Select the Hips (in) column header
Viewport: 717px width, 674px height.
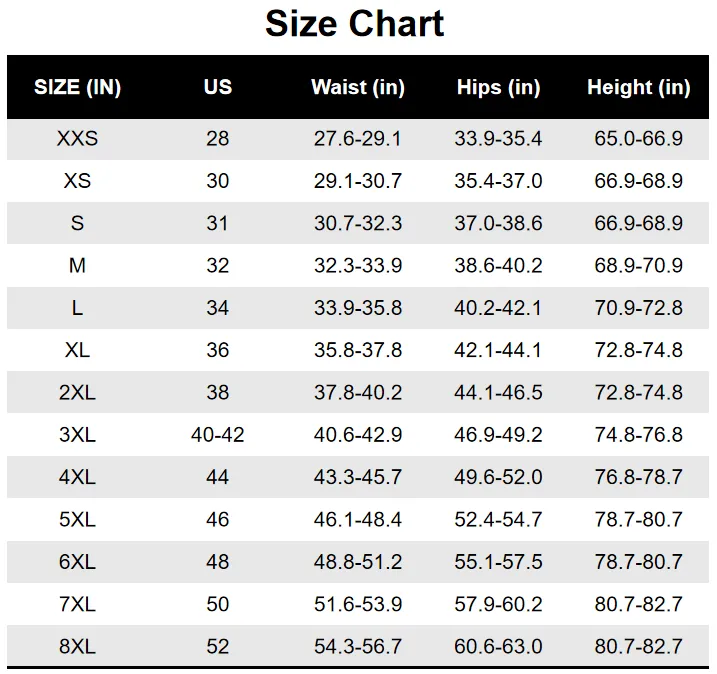tap(498, 87)
